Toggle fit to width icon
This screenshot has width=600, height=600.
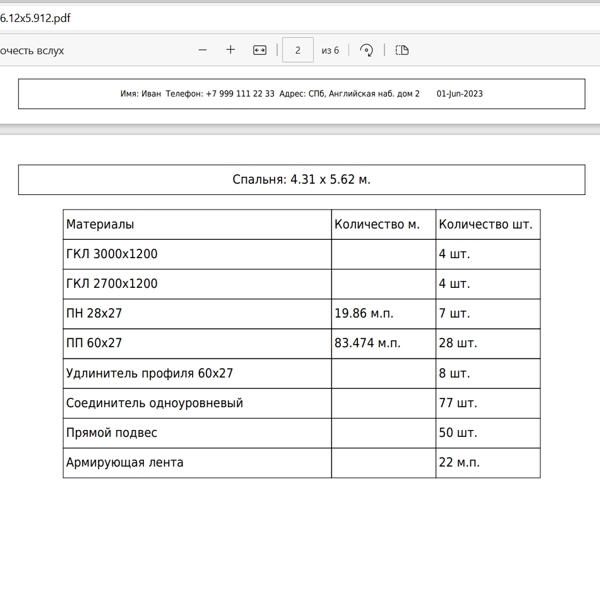pyautogui.click(x=260, y=50)
